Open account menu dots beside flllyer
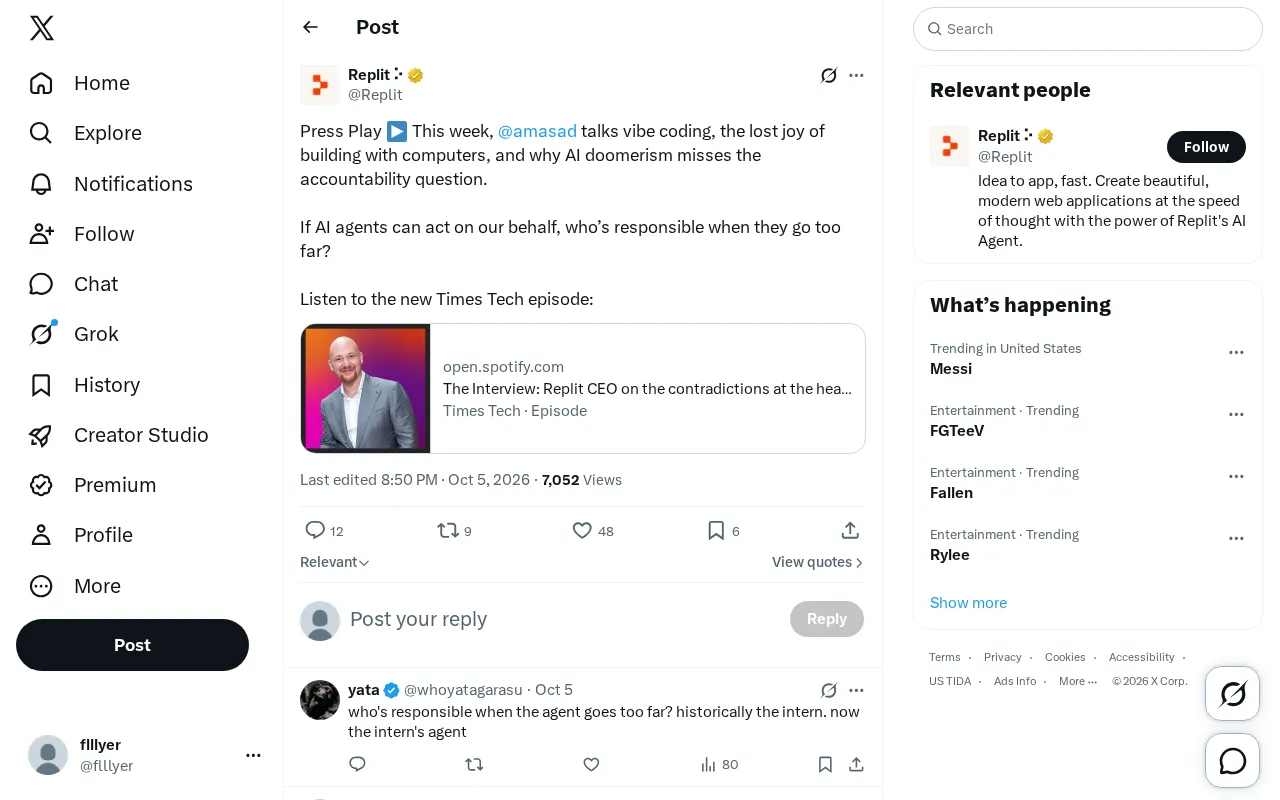This screenshot has height=800, width=1280. pos(253,755)
